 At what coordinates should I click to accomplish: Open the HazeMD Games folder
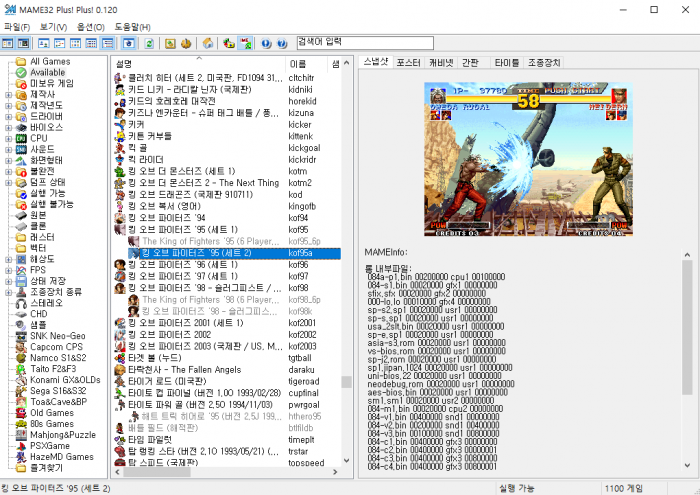[62, 457]
